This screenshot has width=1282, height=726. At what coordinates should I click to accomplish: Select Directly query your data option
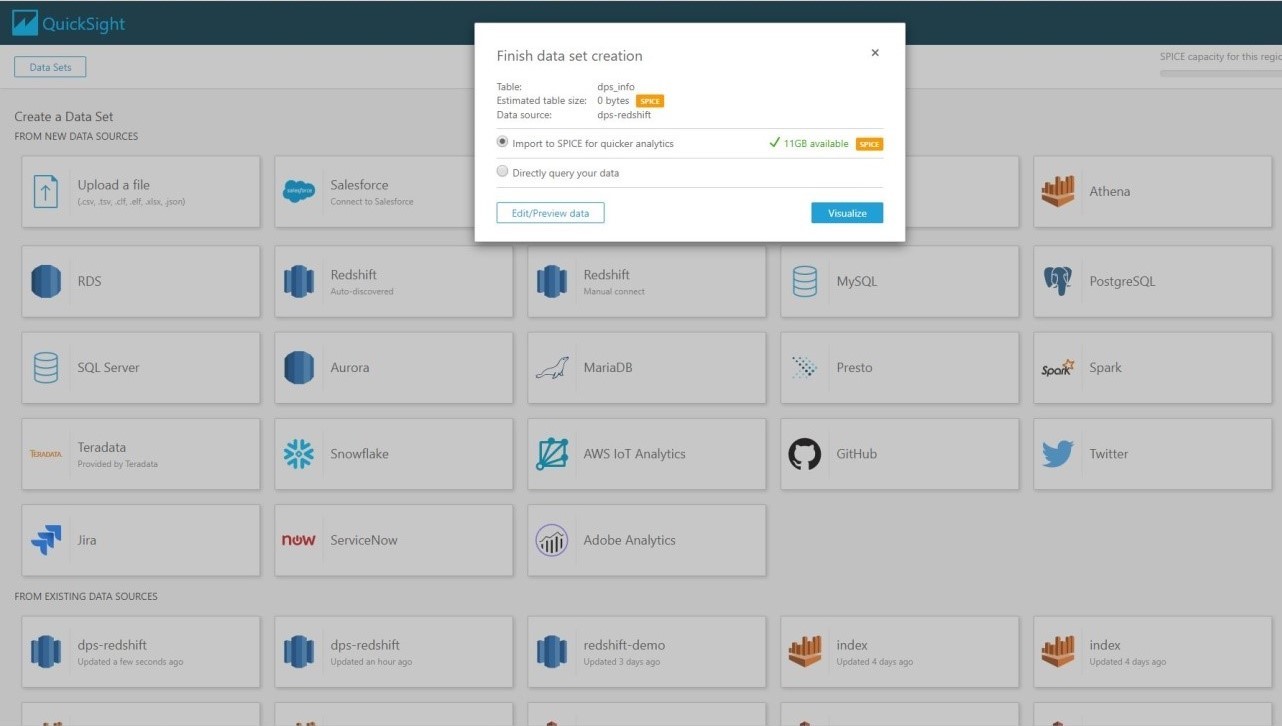pos(503,171)
